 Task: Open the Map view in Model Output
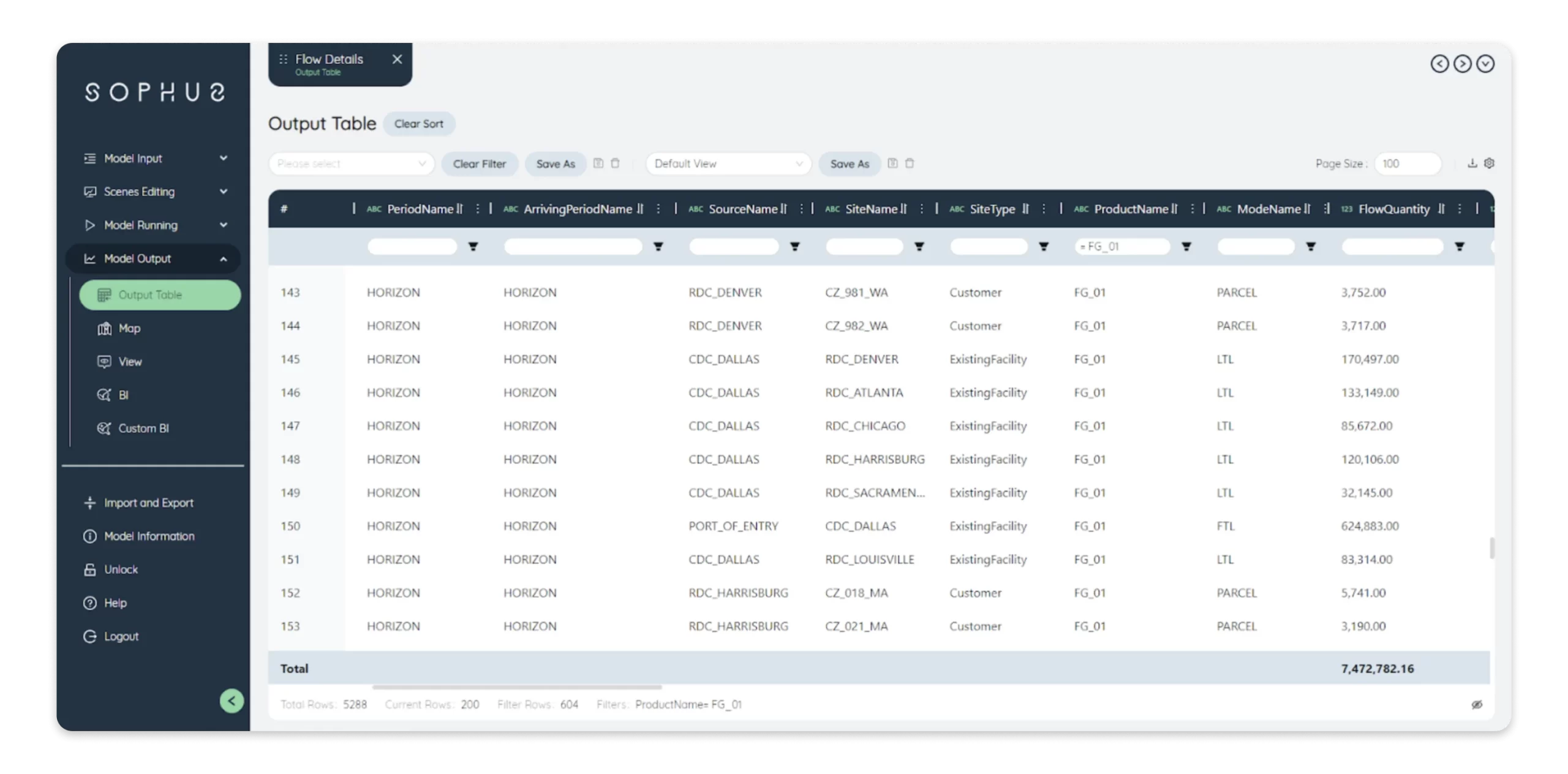(x=129, y=328)
